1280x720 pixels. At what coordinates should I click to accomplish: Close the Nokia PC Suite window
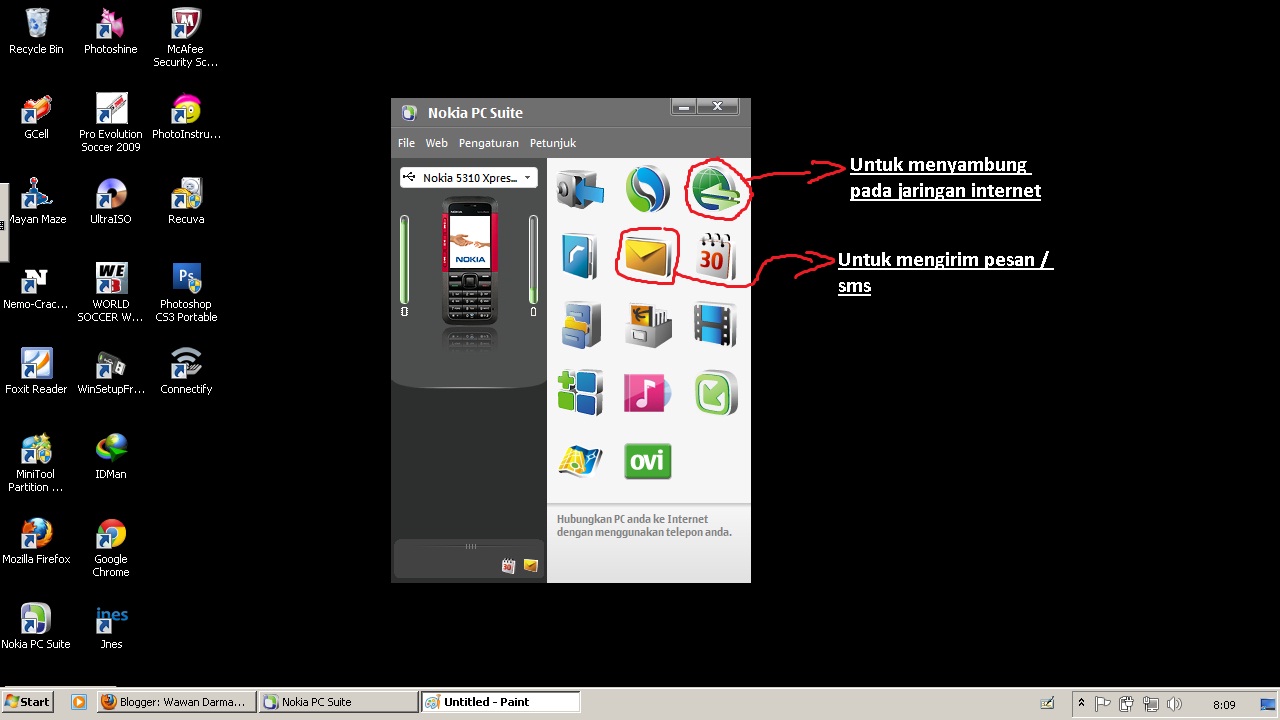[717, 107]
